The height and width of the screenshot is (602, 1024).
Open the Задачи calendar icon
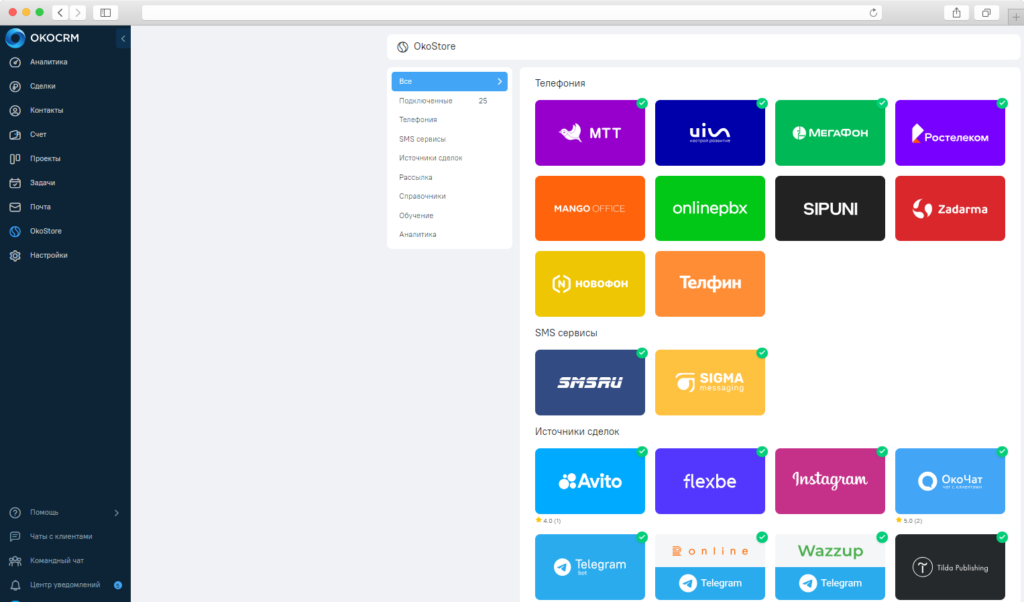tap(15, 183)
